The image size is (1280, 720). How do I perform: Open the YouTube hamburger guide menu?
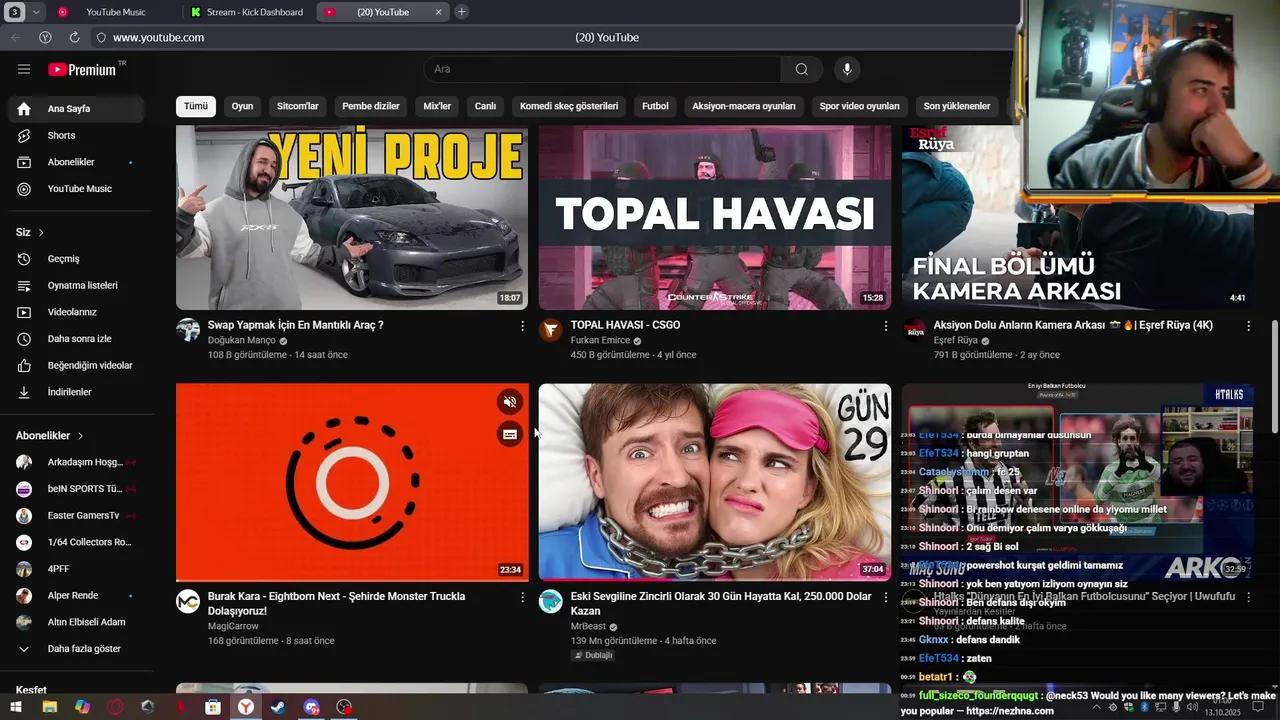coord(24,69)
